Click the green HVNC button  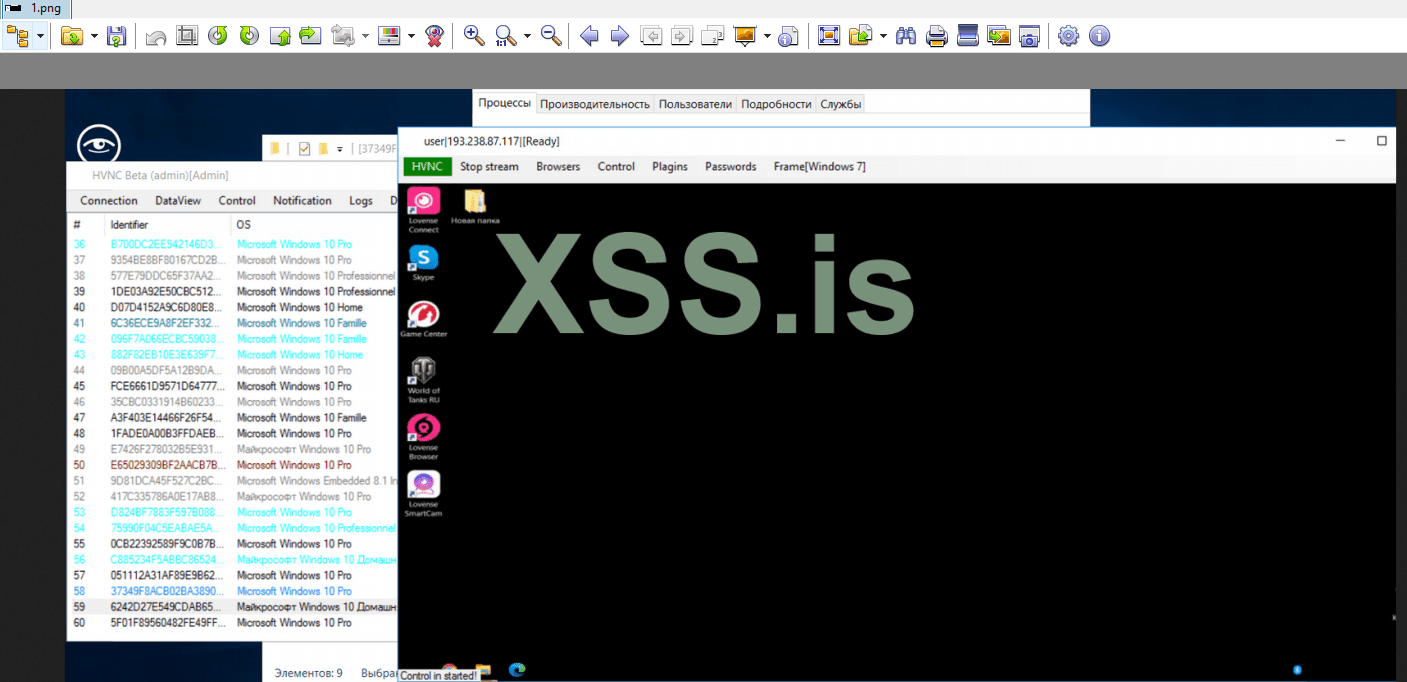[x=427, y=166]
